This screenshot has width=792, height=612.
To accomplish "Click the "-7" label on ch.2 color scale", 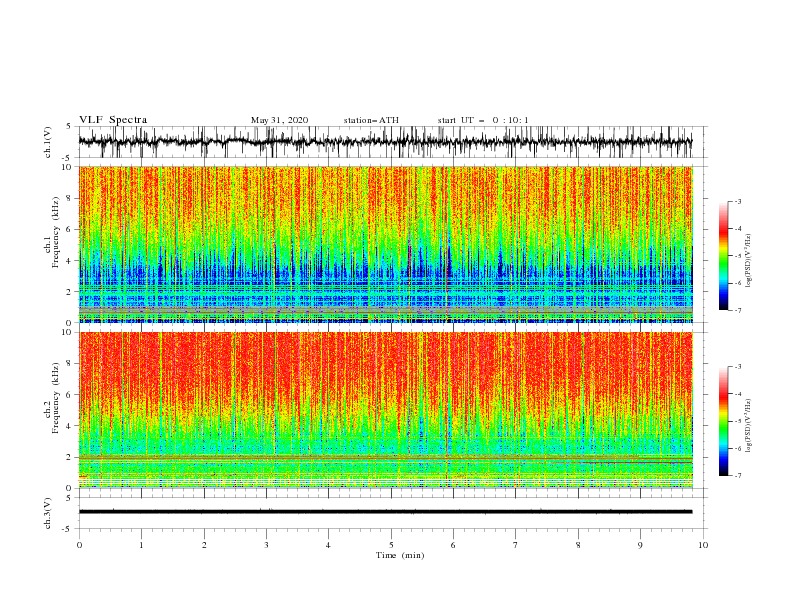I will [737, 476].
